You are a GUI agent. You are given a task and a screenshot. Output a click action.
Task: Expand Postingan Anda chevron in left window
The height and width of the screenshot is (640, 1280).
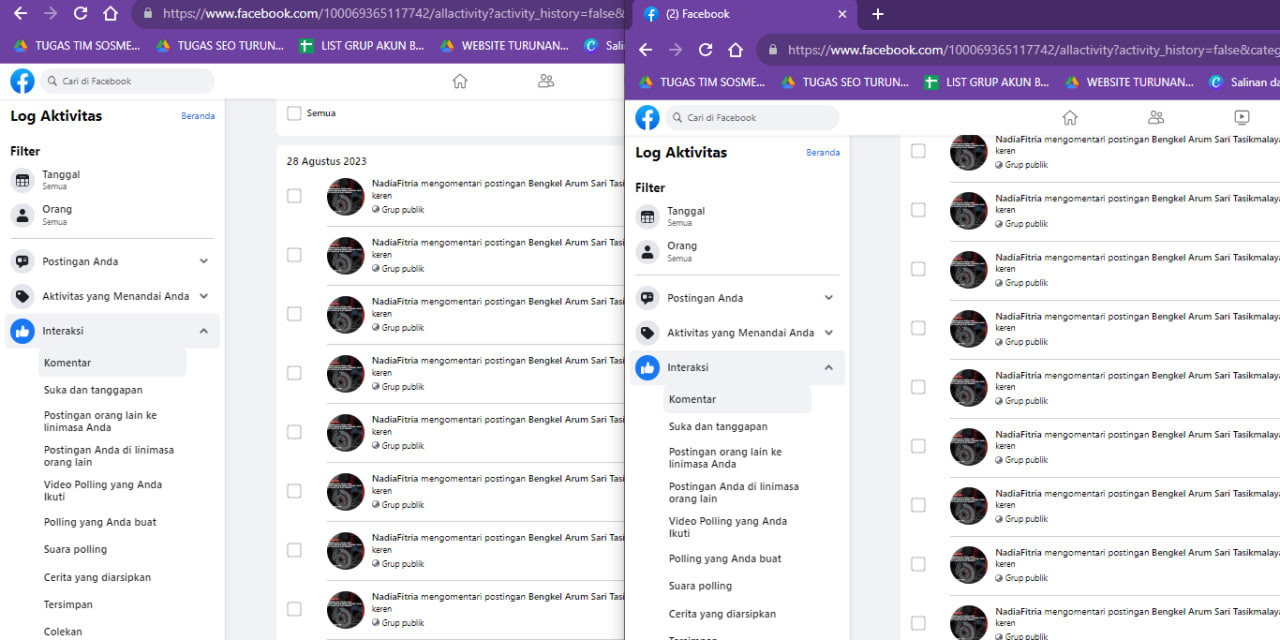point(204,262)
